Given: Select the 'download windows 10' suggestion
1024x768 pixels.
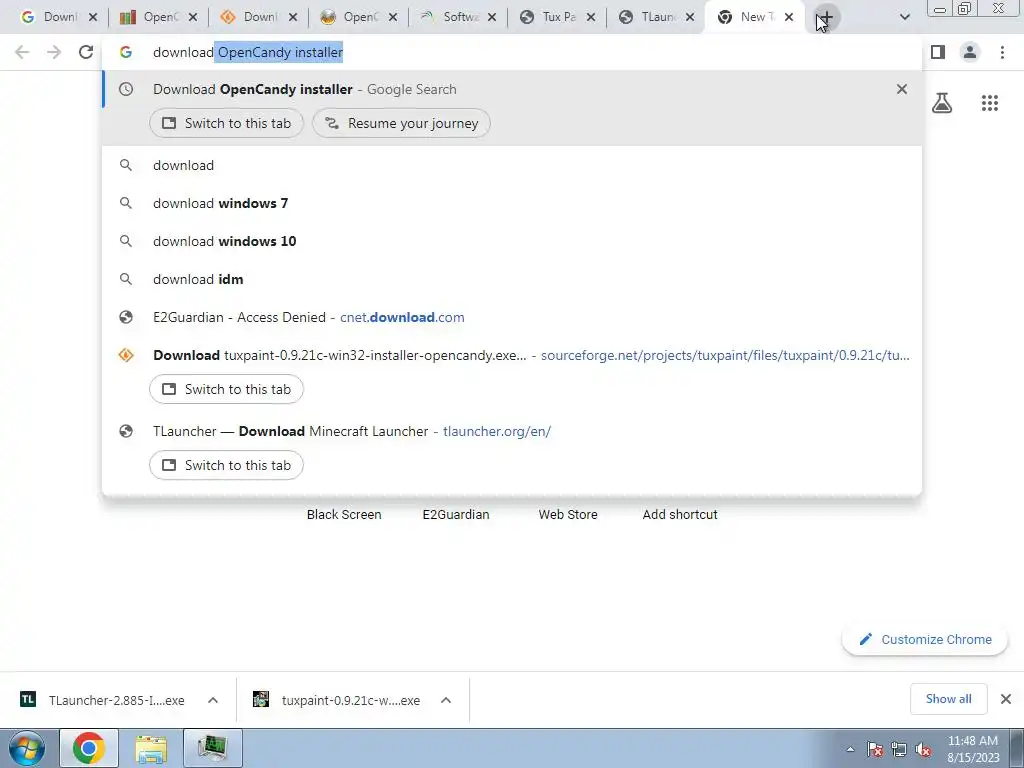Looking at the screenshot, I should pyautogui.click(x=512, y=241).
